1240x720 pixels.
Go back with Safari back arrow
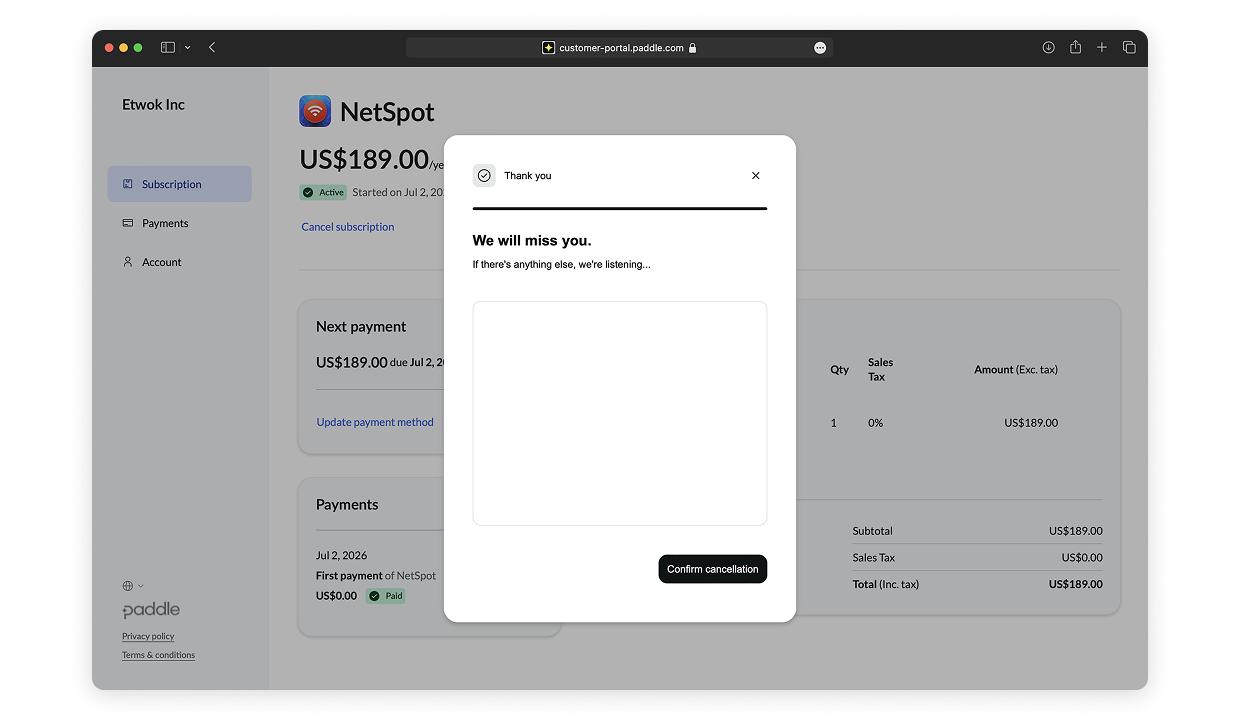pos(212,47)
